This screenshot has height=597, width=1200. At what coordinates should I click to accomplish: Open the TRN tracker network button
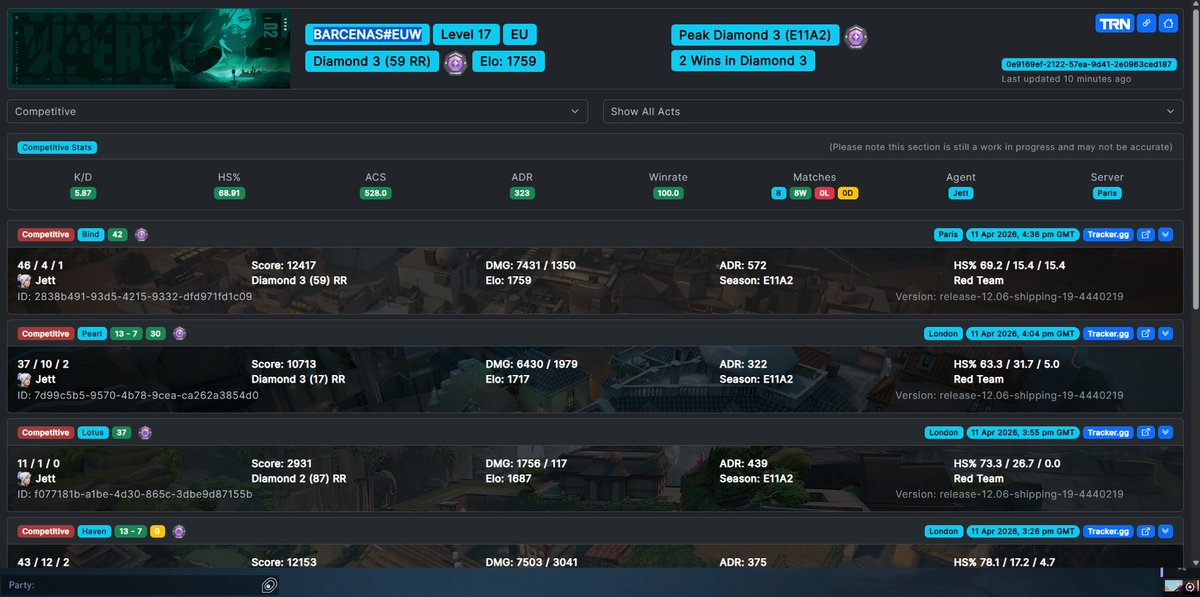coord(1113,24)
